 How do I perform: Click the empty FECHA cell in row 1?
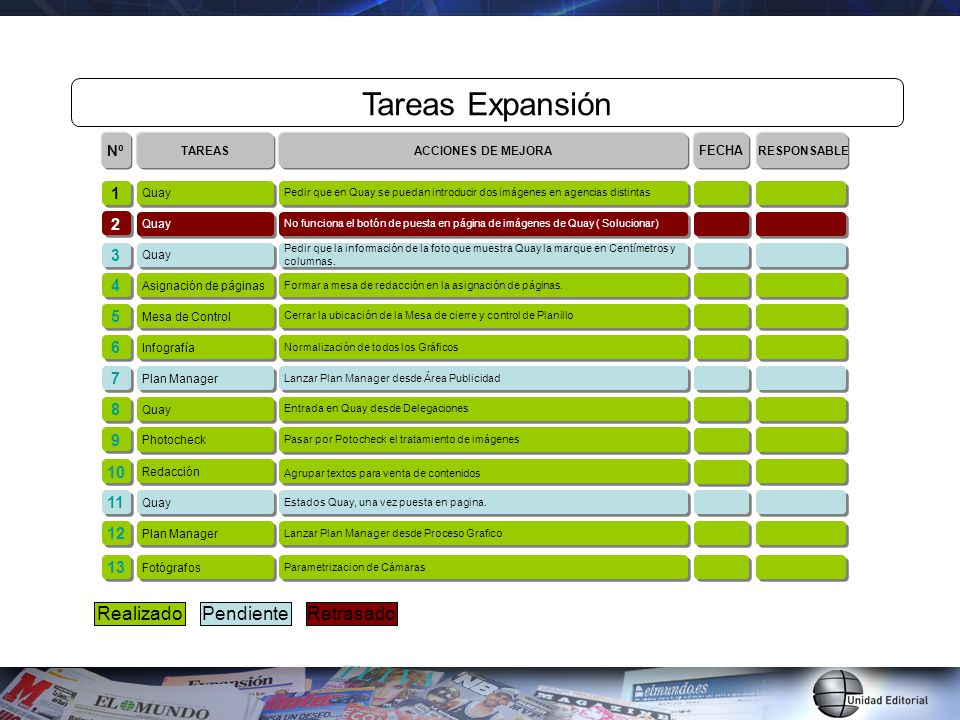pyautogui.click(x=722, y=193)
